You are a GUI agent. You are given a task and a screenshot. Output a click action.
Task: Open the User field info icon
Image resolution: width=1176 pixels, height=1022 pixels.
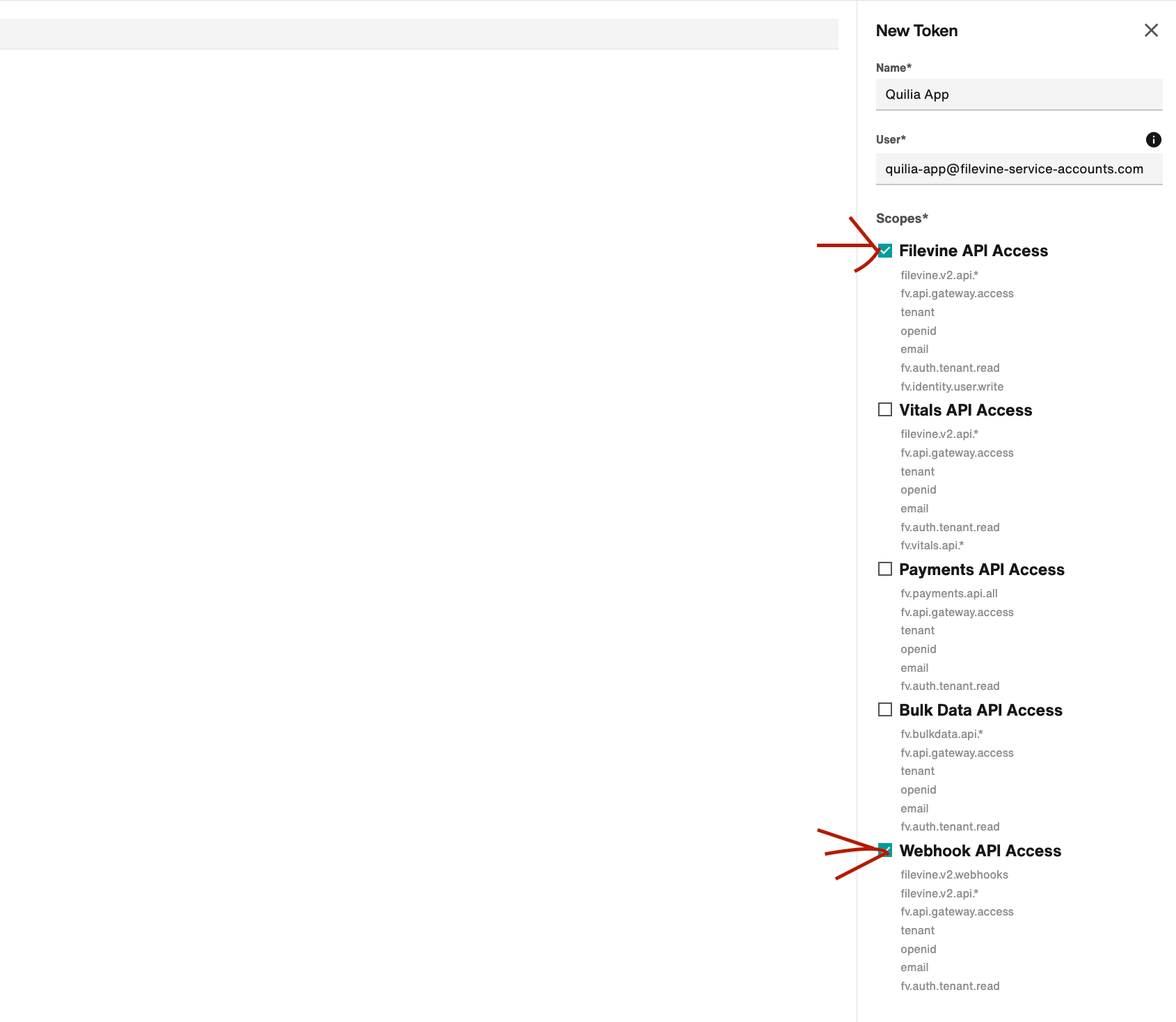(x=1153, y=140)
